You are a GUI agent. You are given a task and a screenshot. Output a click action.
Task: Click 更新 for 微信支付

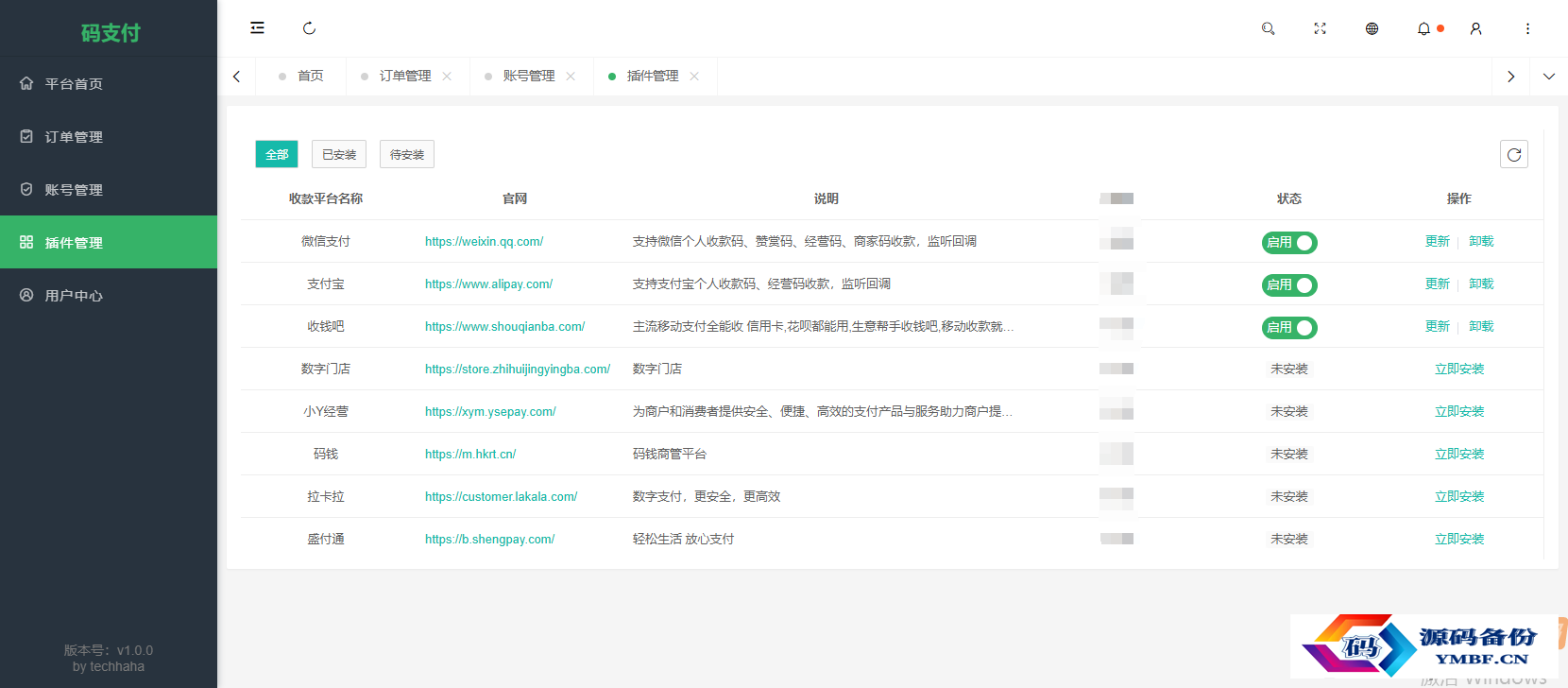(x=1438, y=241)
